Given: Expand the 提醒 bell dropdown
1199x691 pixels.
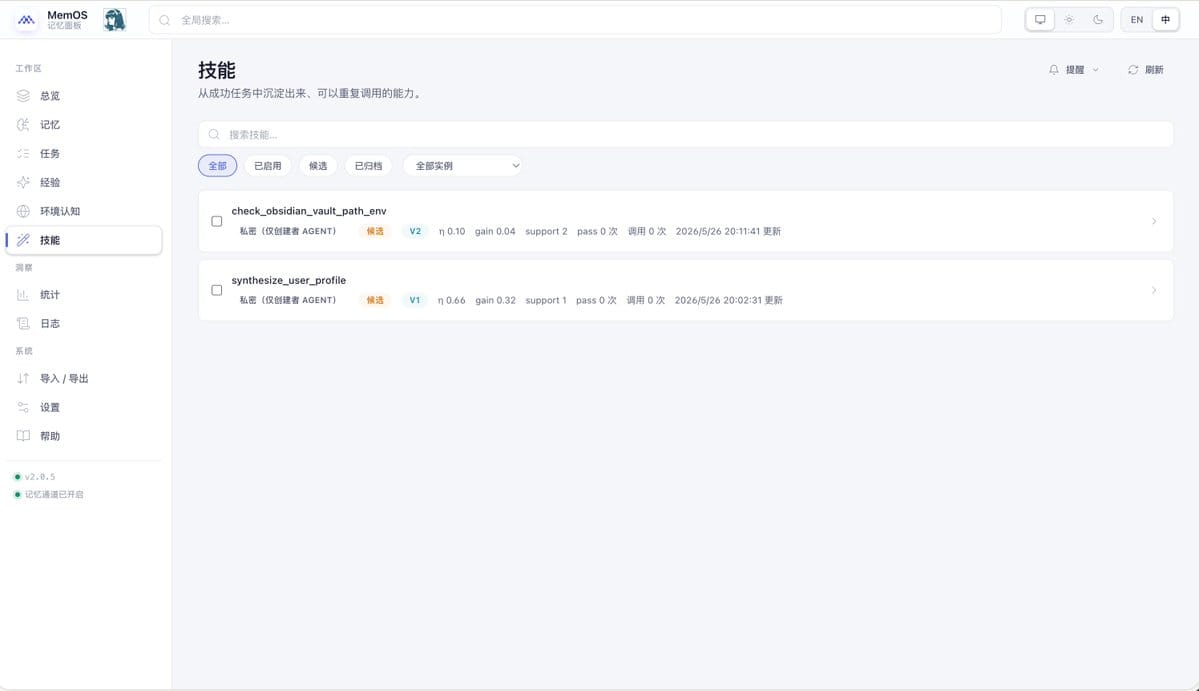Looking at the screenshot, I should click(1074, 70).
